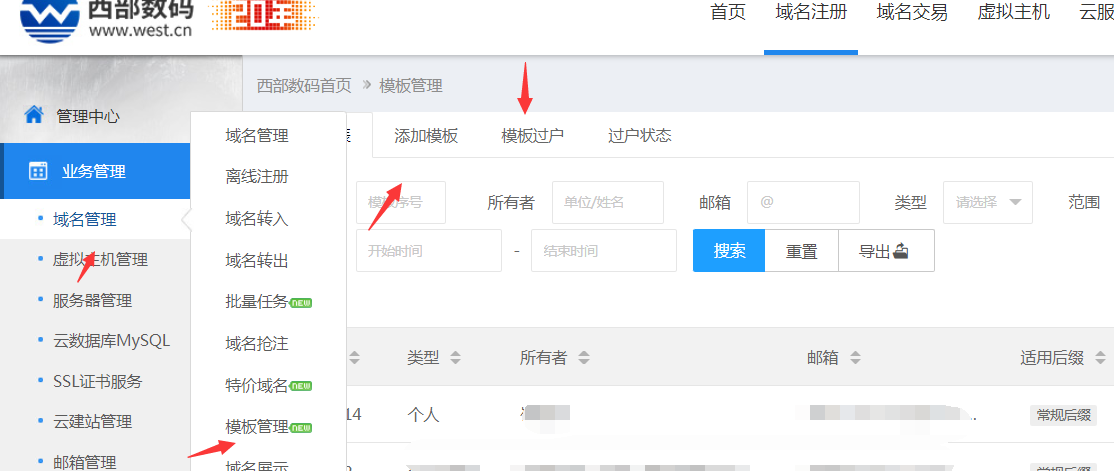Click the home icon beside 管理中心
Viewport: 1114px width, 471px height.
(x=34, y=115)
